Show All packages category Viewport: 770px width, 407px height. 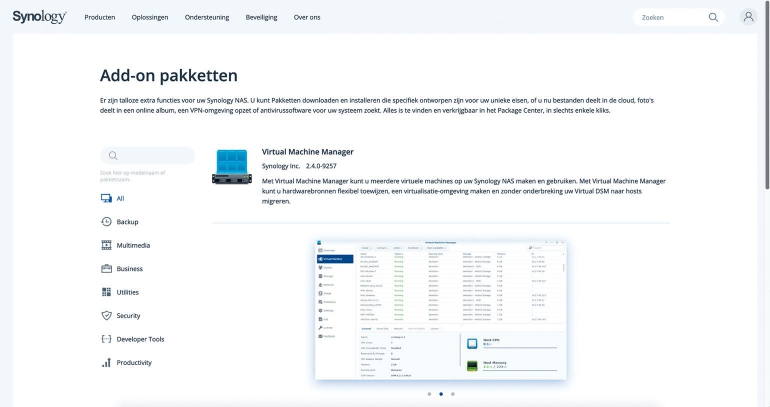(120, 199)
